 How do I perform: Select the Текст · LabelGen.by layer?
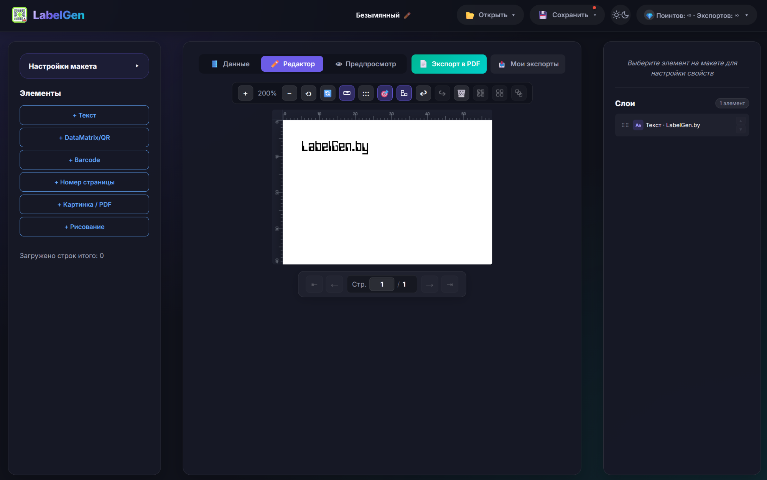682,125
